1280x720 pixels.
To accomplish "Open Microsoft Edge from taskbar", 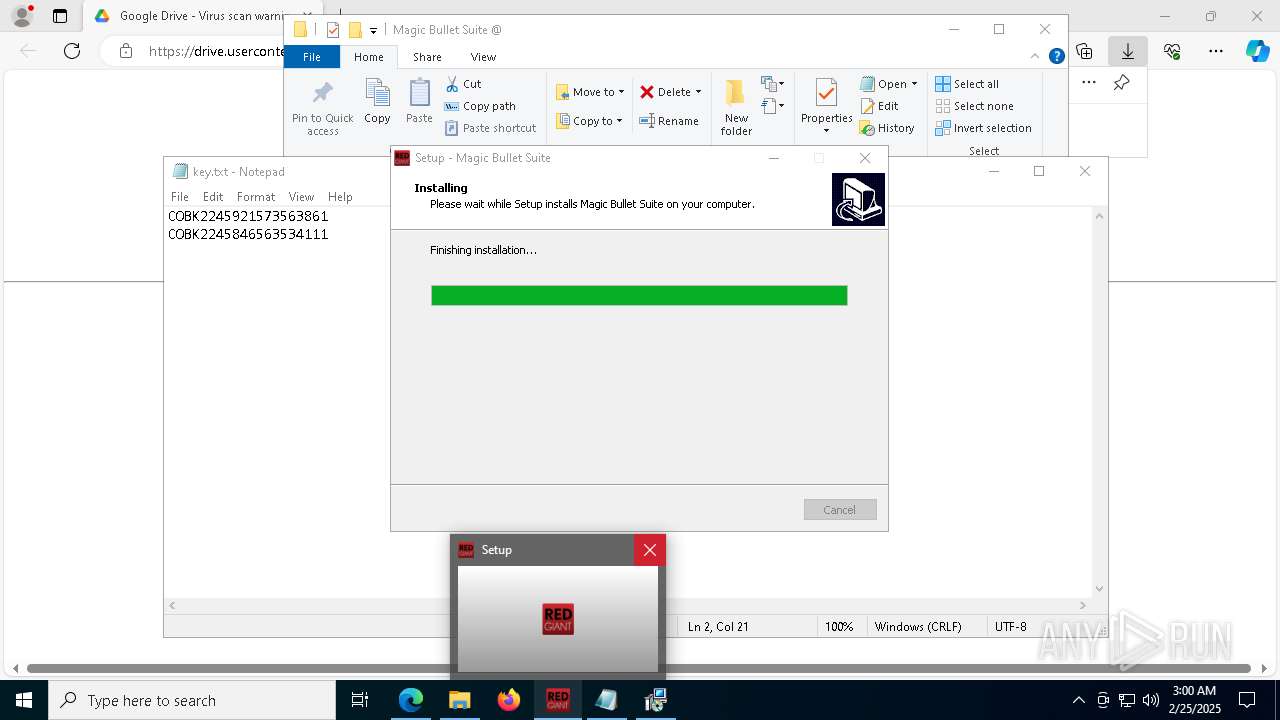I will click(411, 700).
